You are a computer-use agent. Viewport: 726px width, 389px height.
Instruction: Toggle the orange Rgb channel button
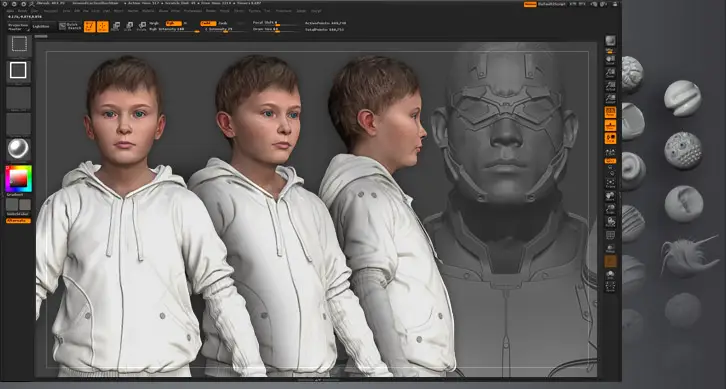(x=173, y=23)
